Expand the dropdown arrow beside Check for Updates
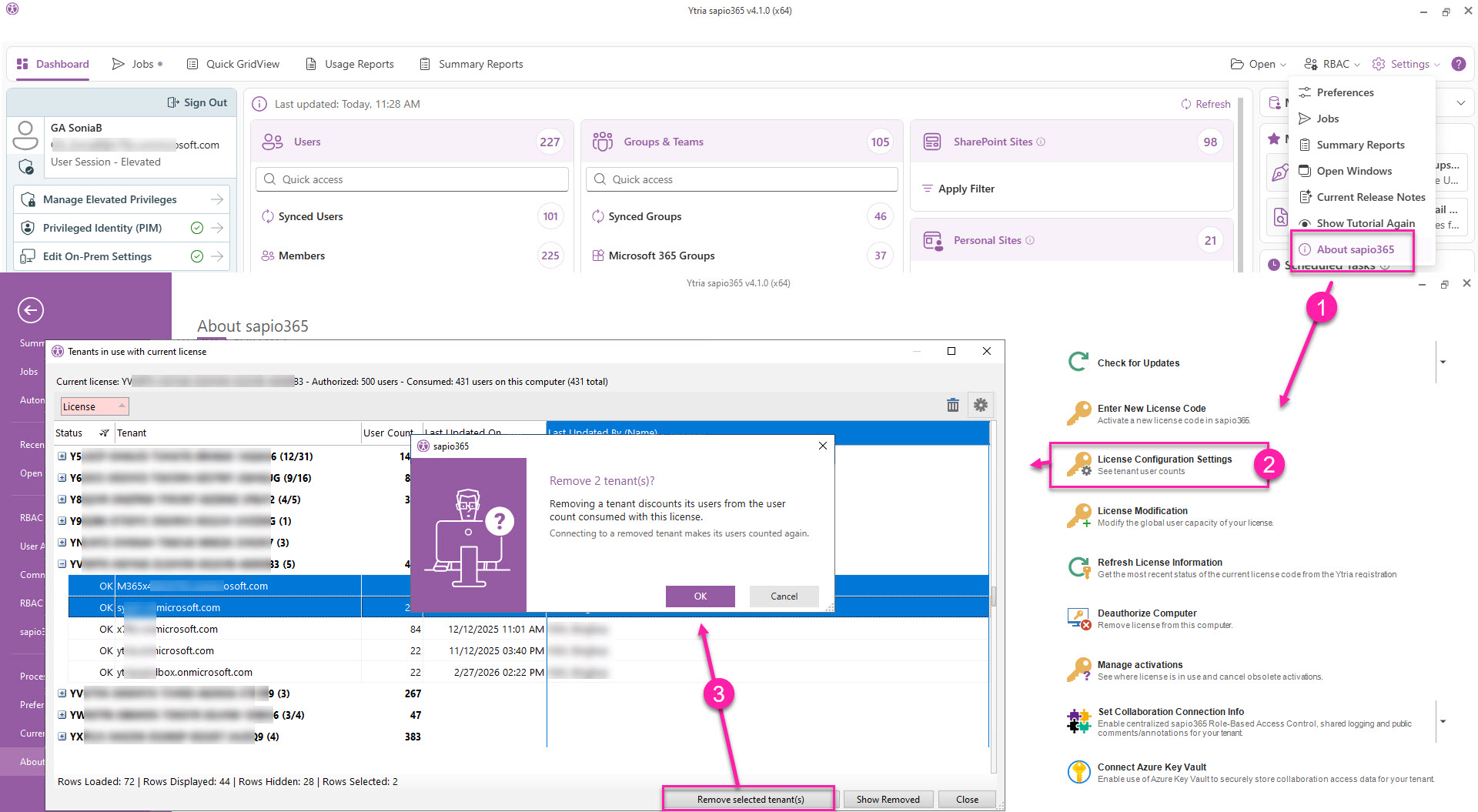The image size is (1478, 812). 1443,362
